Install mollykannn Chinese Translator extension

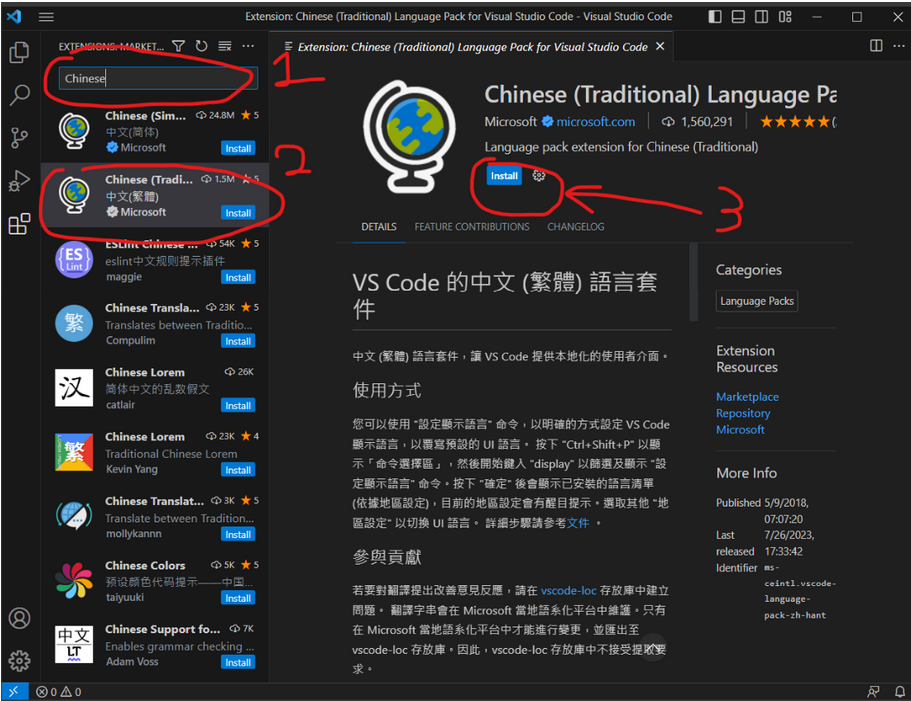(x=238, y=535)
